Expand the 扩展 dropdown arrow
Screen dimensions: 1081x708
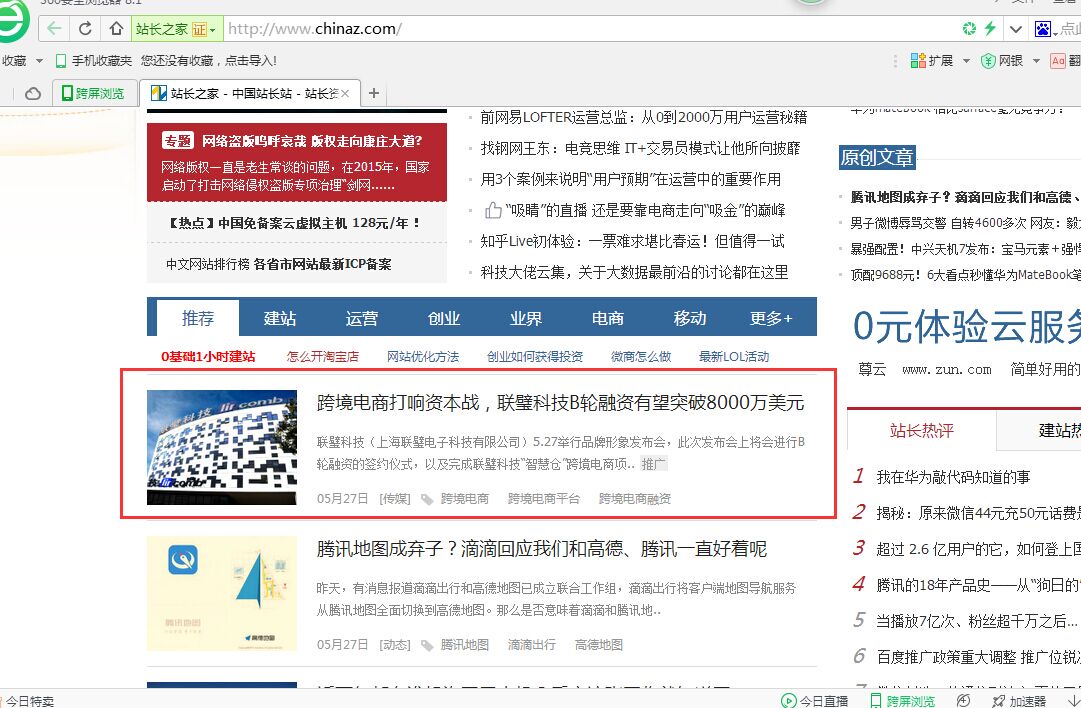tap(966, 61)
